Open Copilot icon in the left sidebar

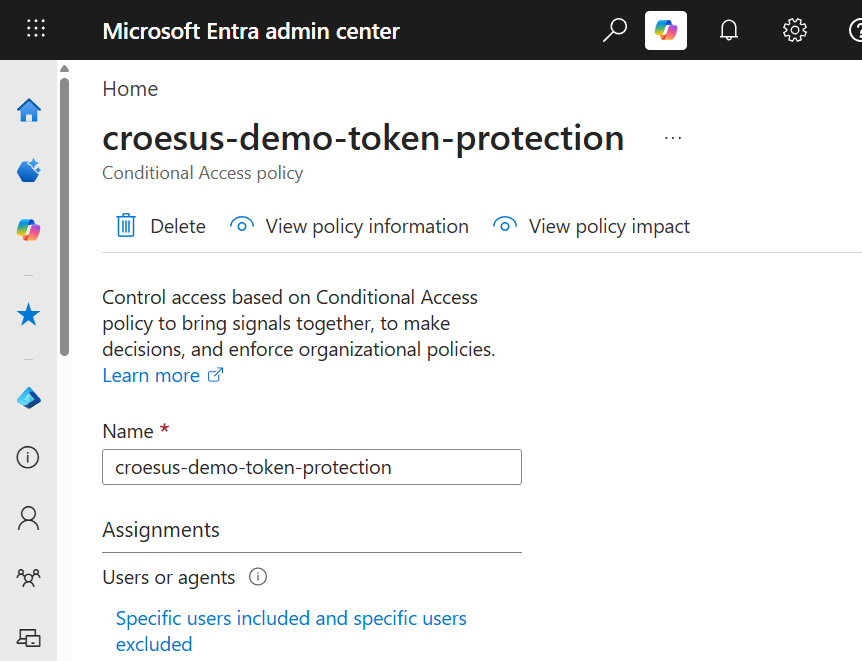29,230
